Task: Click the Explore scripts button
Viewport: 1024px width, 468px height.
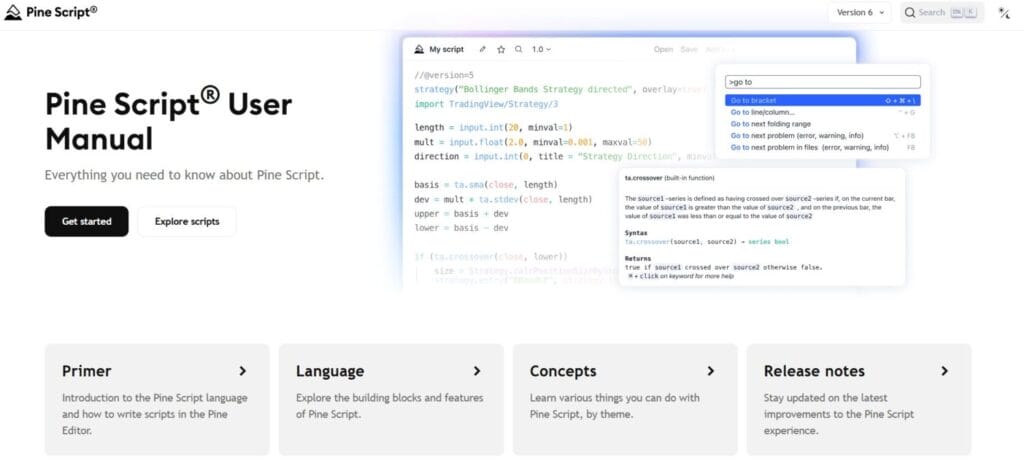Action: click(187, 221)
